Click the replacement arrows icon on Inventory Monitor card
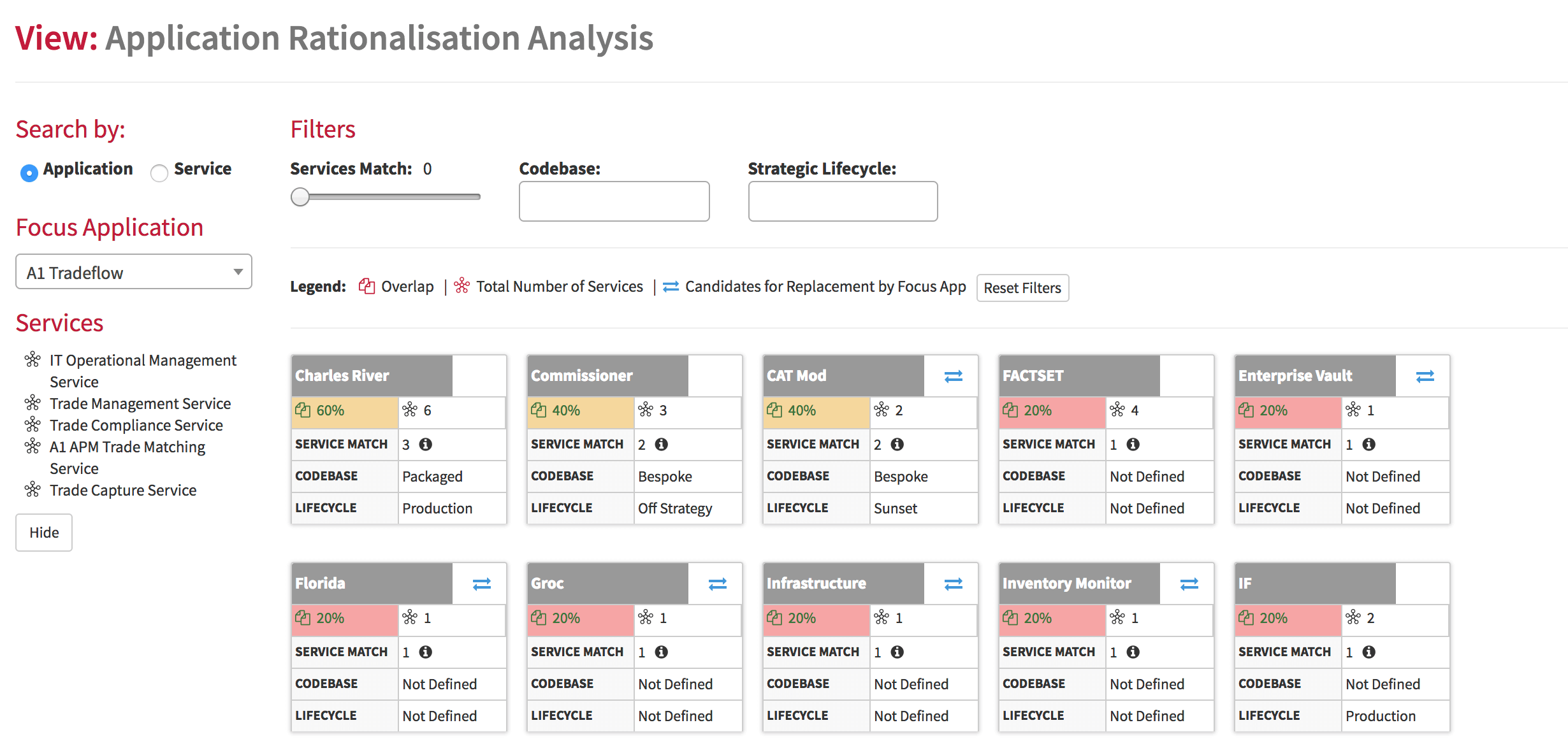 [1189, 584]
